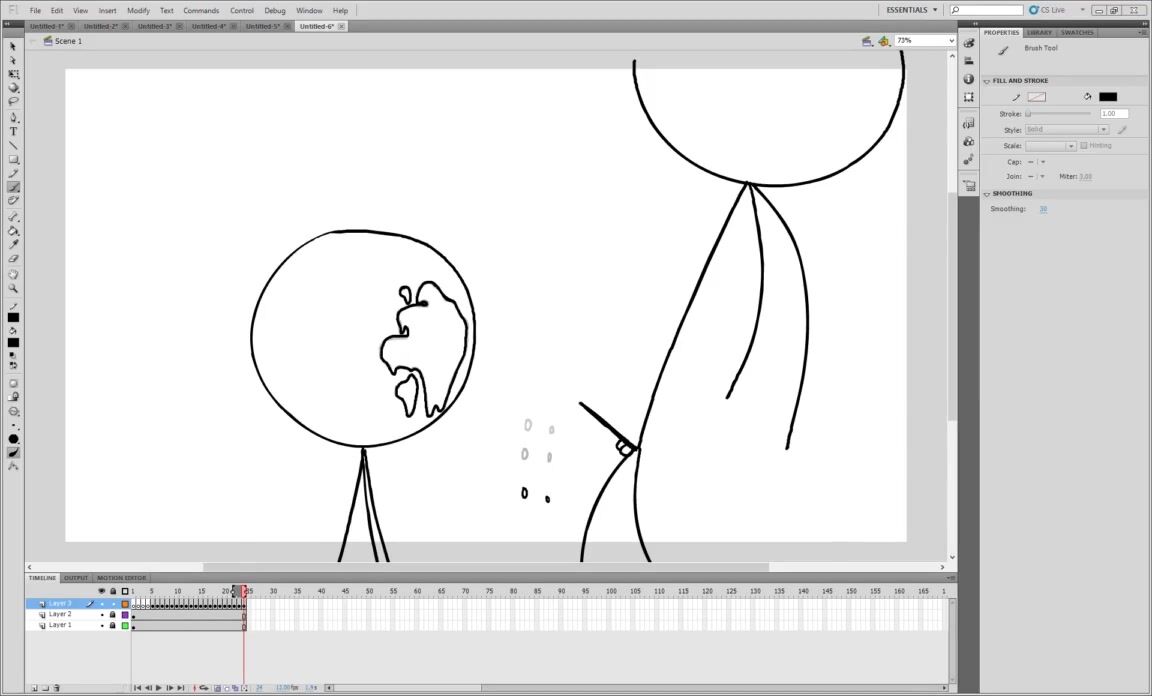Select the Free Transform tool
The height and width of the screenshot is (696, 1152).
pyautogui.click(x=13, y=74)
